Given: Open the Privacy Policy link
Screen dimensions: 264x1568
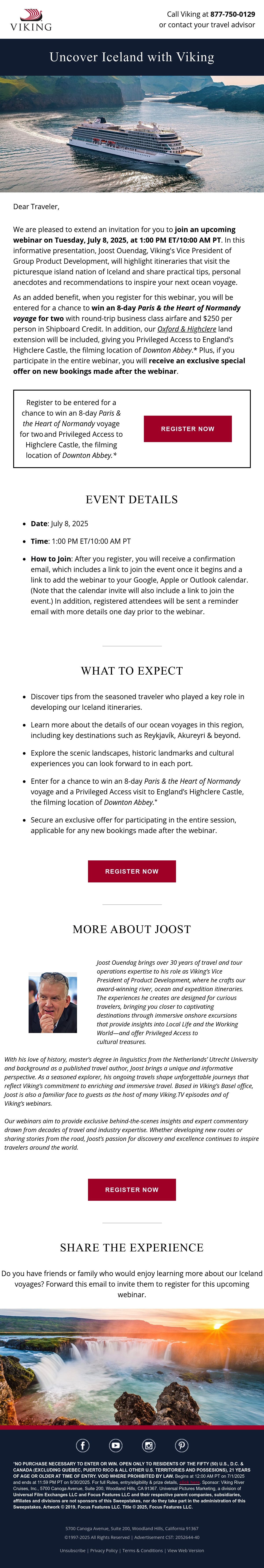Looking at the screenshot, I should (x=104, y=1550).
